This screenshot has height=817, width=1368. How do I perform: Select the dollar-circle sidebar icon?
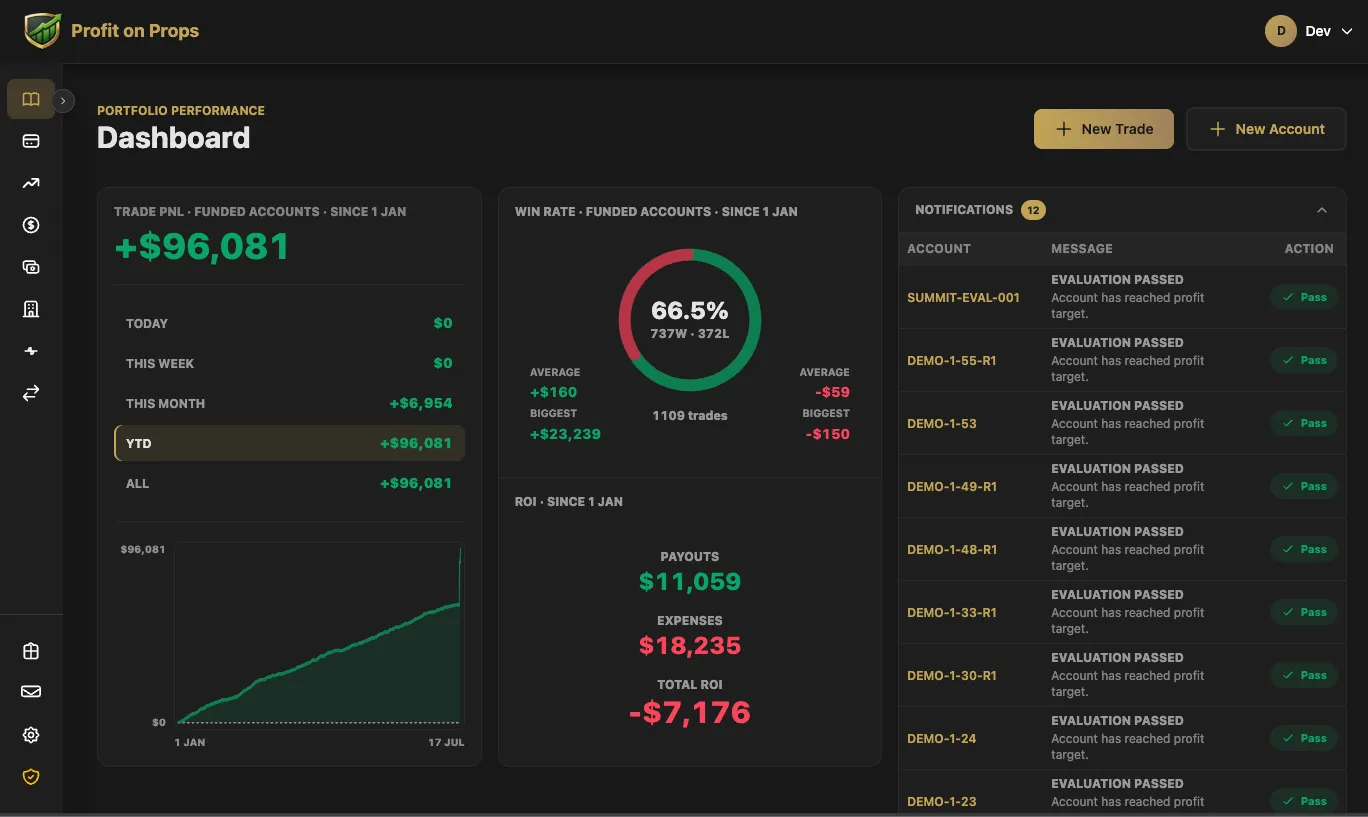[x=31, y=225]
